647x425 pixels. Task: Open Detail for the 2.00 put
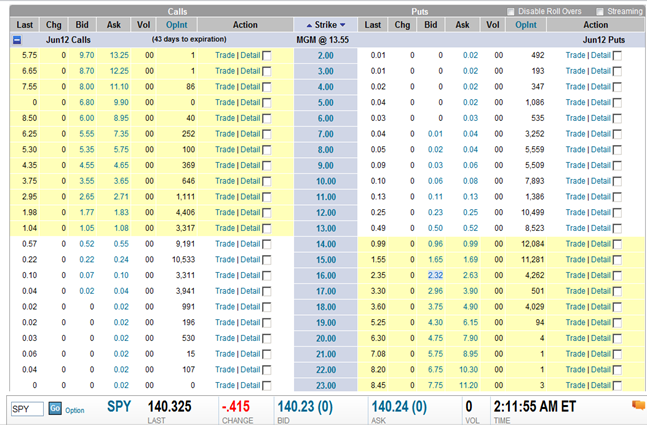[x=600, y=55]
